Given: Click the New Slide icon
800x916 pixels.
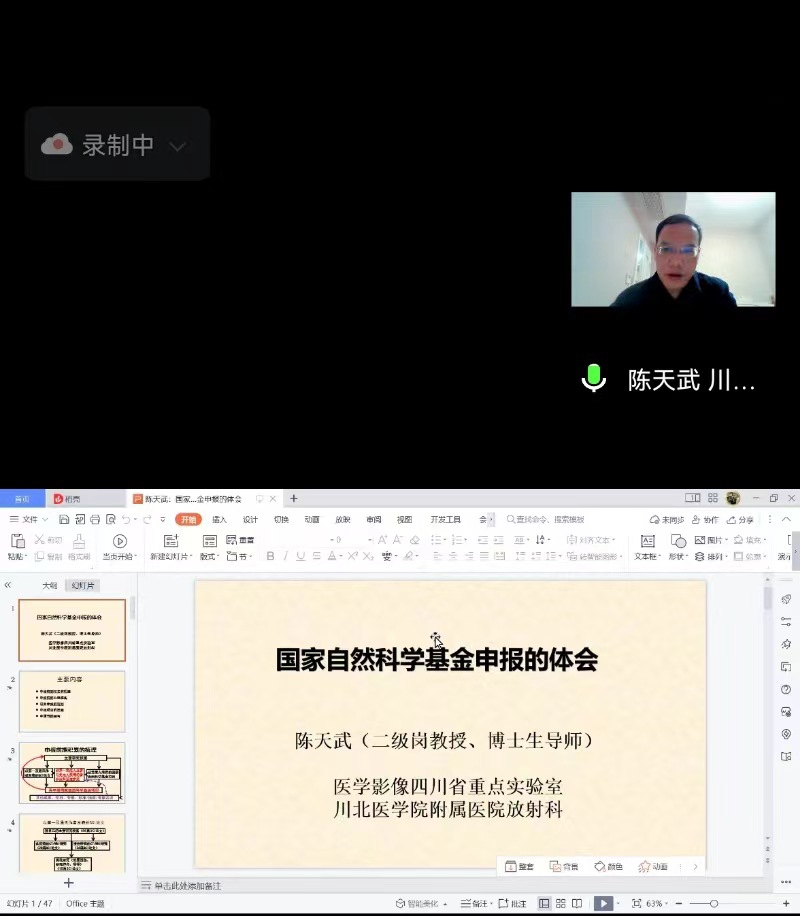Looking at the screenshot, I should pyautogui.click(x=171, y=541).
